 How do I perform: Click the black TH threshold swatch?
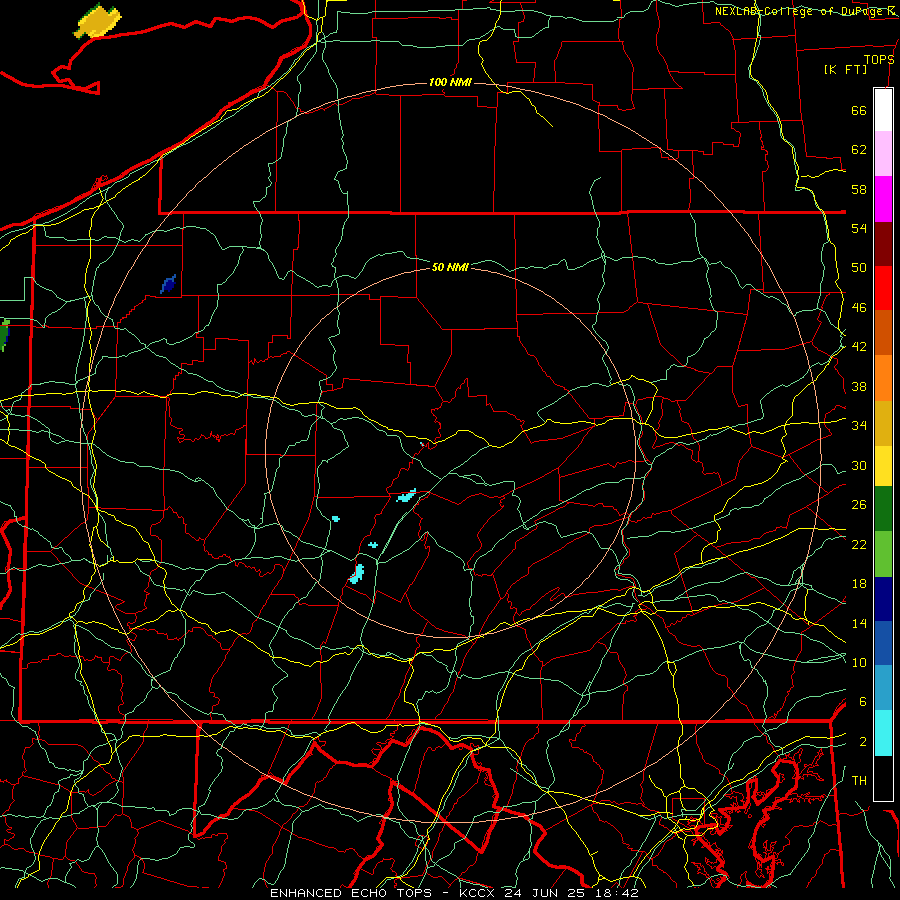[x=883, y=778]
